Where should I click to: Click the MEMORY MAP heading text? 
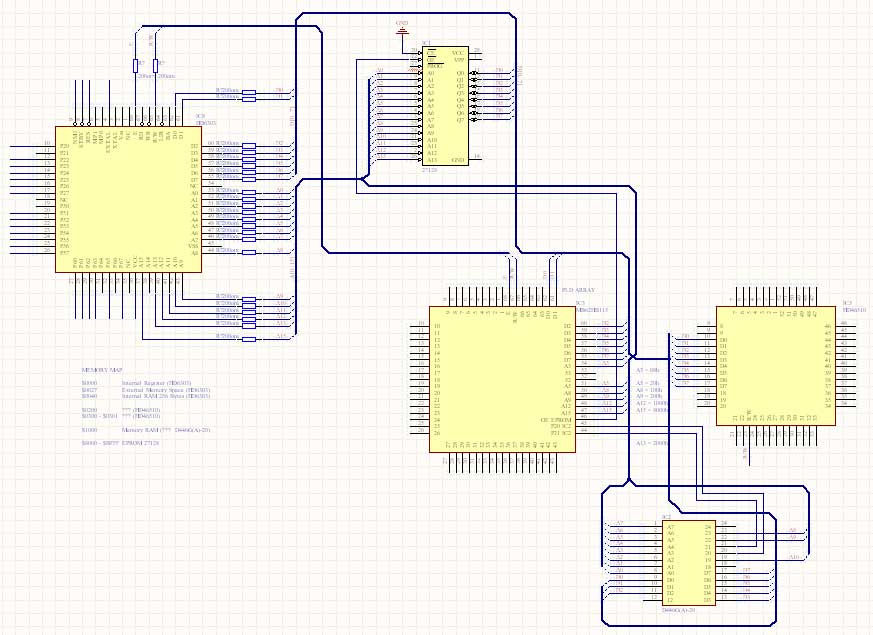pos(102,369)
